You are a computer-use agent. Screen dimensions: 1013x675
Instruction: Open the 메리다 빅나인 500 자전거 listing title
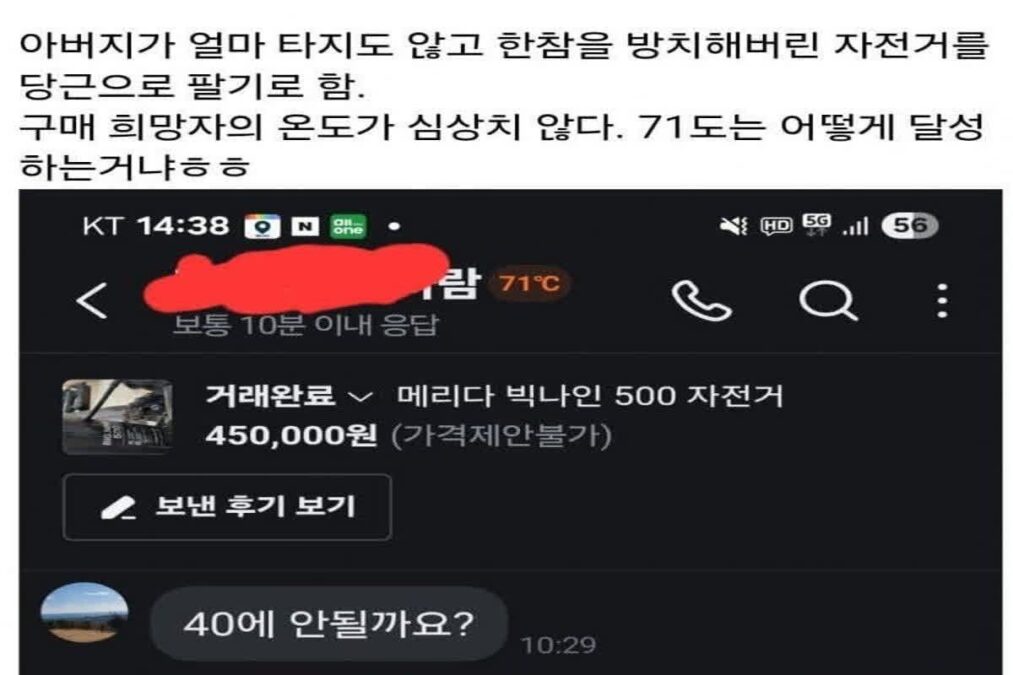[x=590, y=395]
